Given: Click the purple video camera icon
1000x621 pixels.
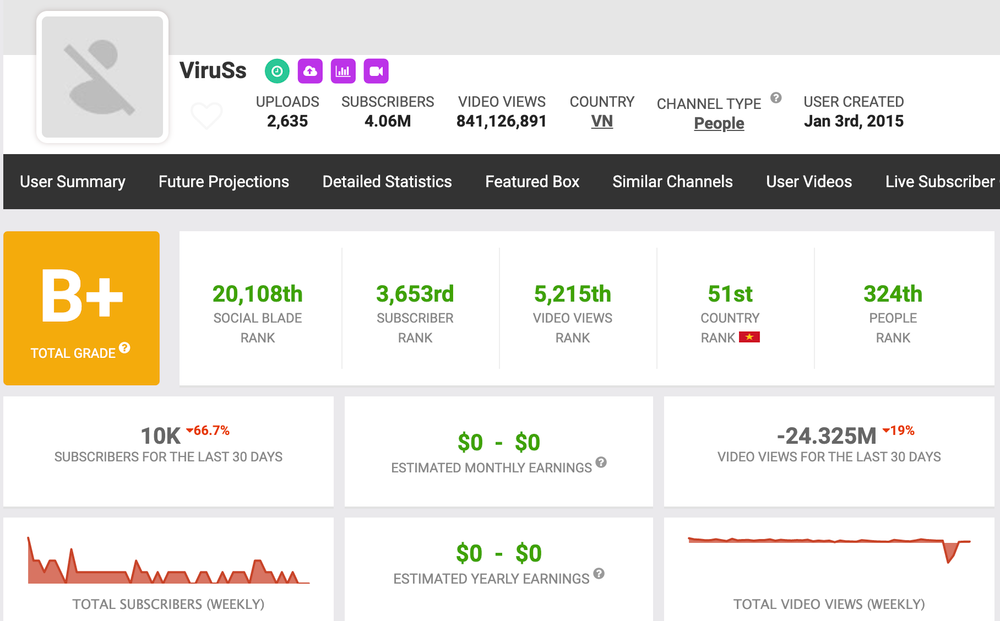Looking at the screenshot, I should coord(376,71).
